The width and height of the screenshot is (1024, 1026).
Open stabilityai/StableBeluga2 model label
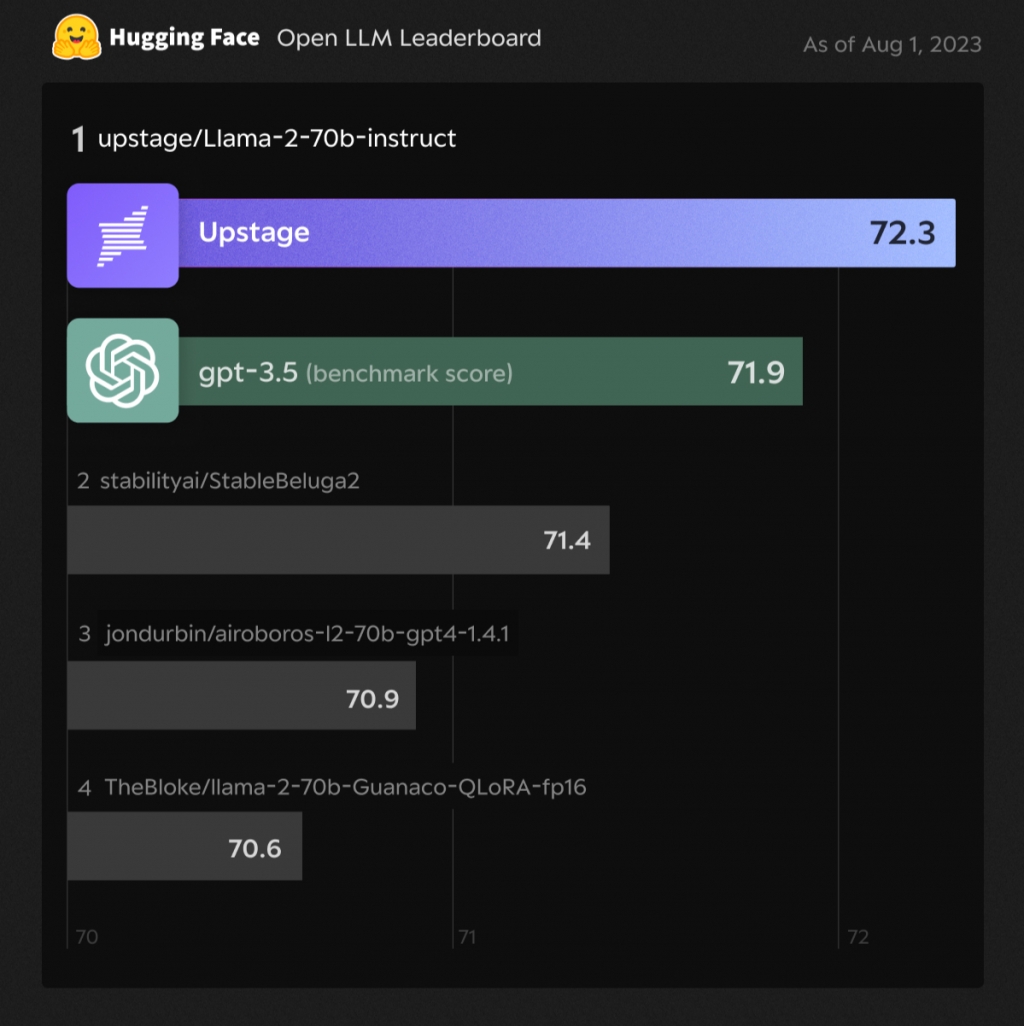click(x=229, y=481)
